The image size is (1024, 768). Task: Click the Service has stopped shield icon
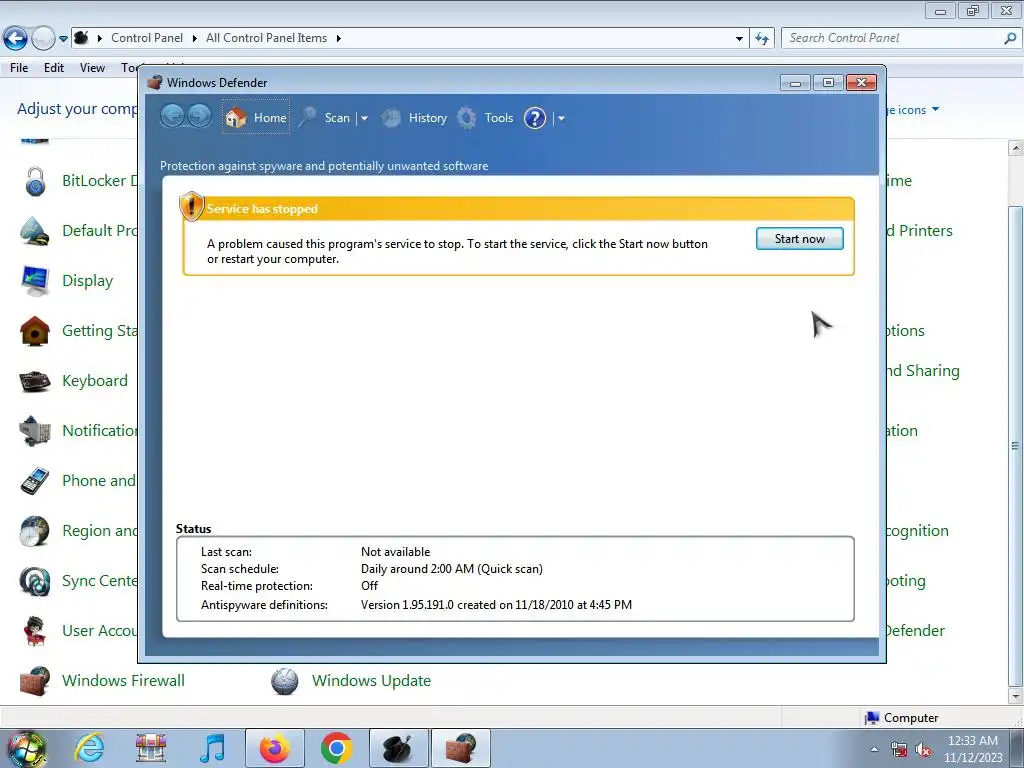(x=191, y=206)
